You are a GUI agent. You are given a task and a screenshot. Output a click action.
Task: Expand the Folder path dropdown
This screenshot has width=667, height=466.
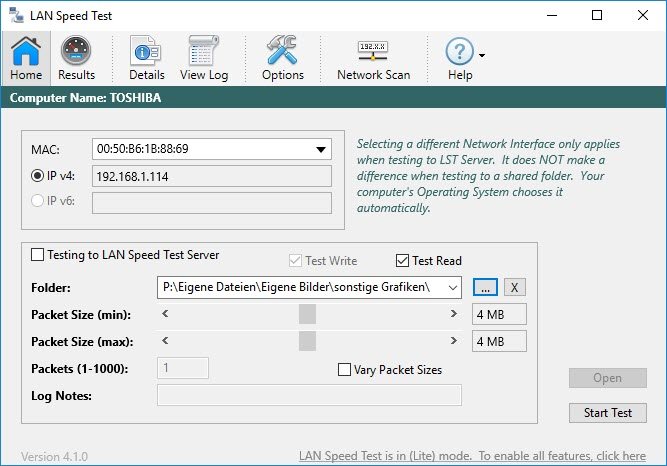coord(453,288)
